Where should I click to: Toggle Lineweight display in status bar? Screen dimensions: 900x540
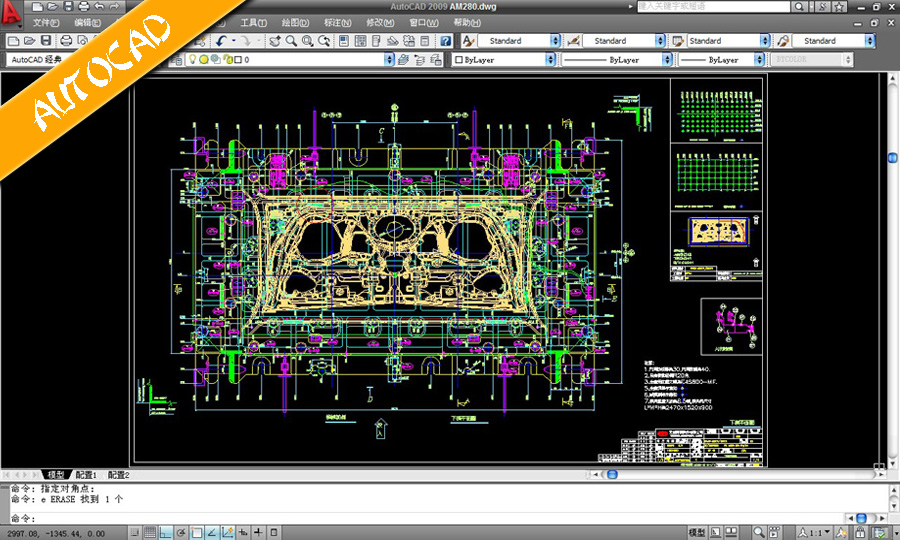tap(258, 533)
